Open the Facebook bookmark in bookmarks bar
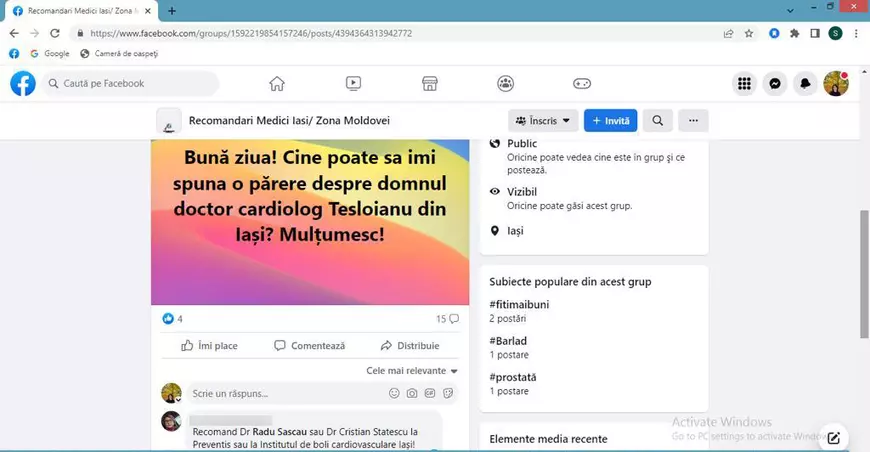 pyautogui.click(x=14, y=53)
